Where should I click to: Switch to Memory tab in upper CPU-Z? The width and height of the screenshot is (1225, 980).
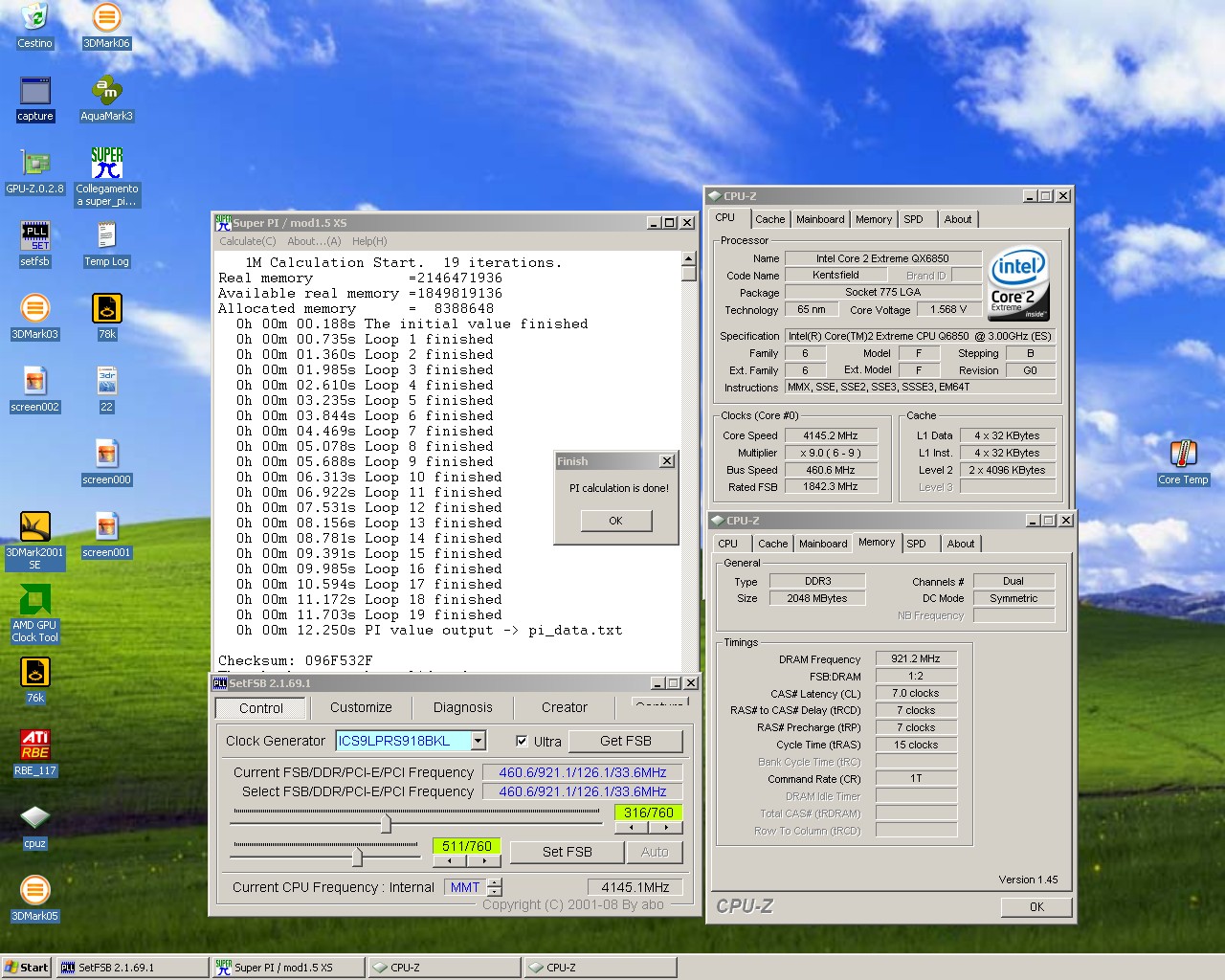[874, 219]
